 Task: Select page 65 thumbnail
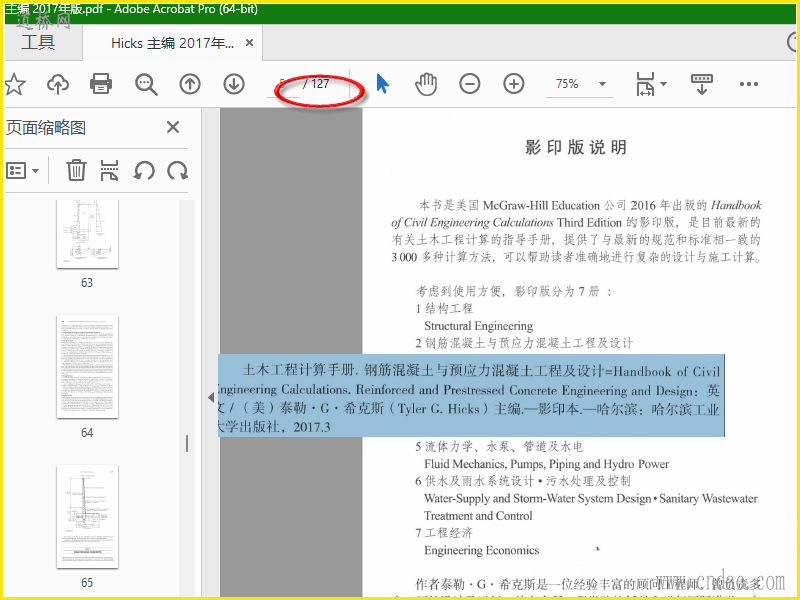[x=87, y=516]
